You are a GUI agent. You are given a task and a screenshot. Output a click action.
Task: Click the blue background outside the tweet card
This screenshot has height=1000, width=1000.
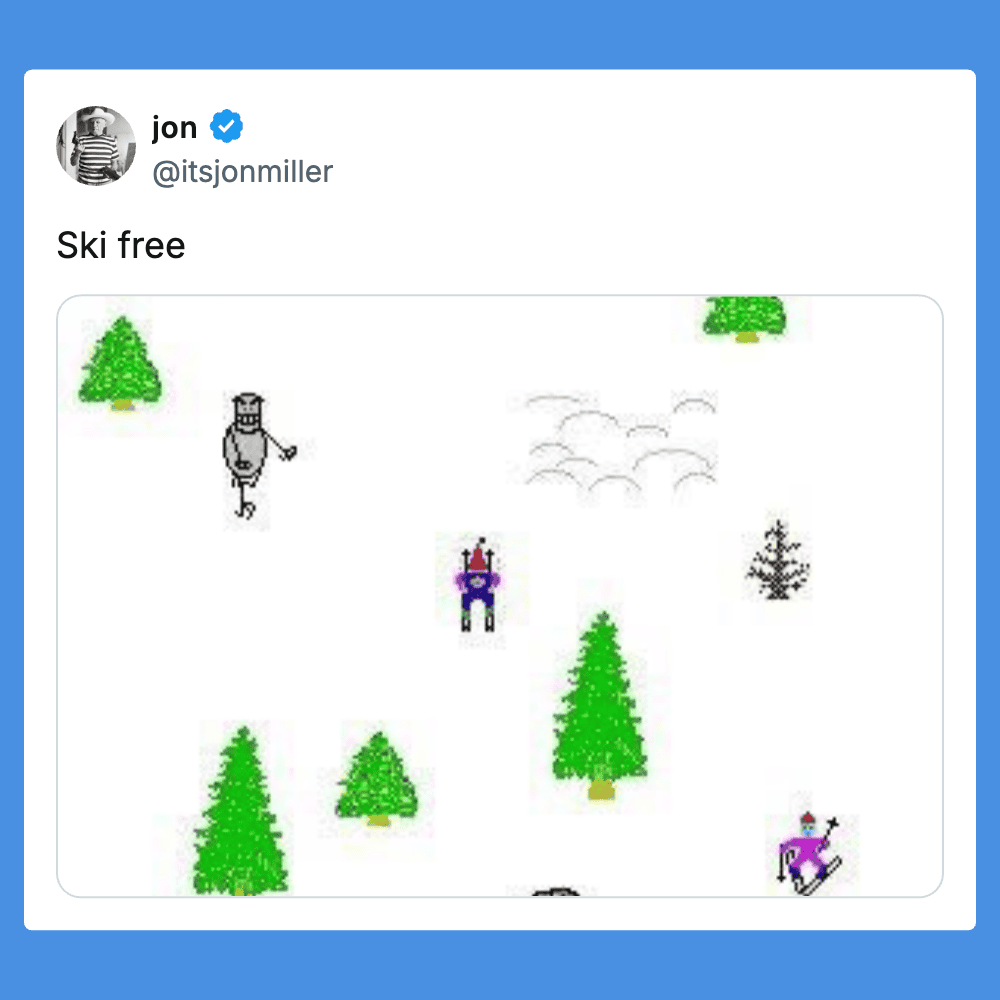(500, 33)
